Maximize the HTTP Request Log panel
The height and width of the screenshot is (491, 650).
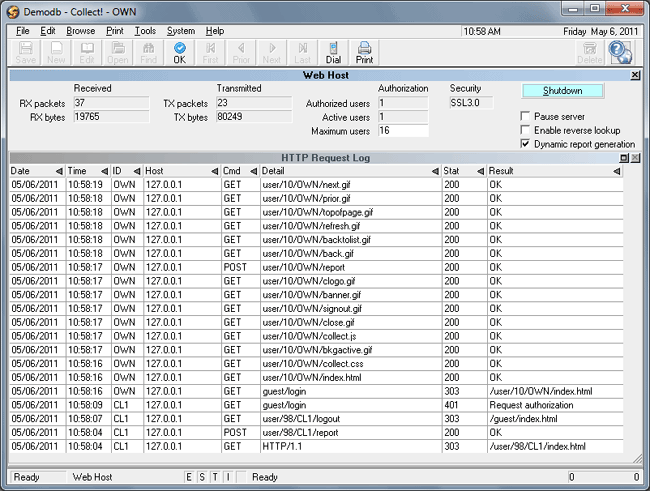coord(624,158)
